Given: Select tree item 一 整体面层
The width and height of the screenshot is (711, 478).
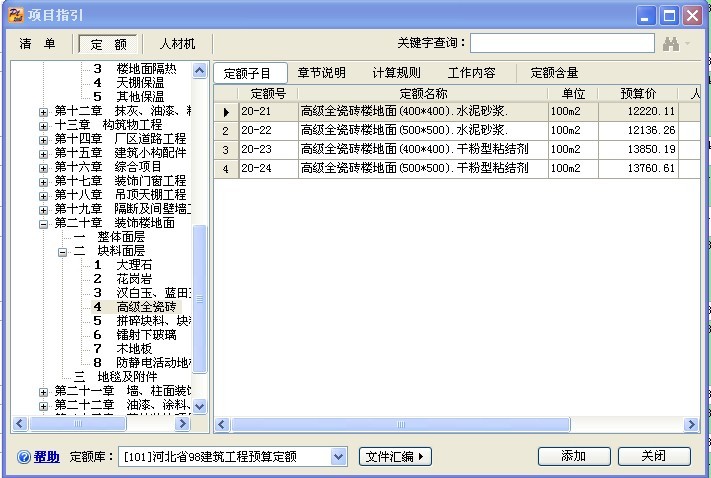Looking at the screenshot, I should click(109, 237).
